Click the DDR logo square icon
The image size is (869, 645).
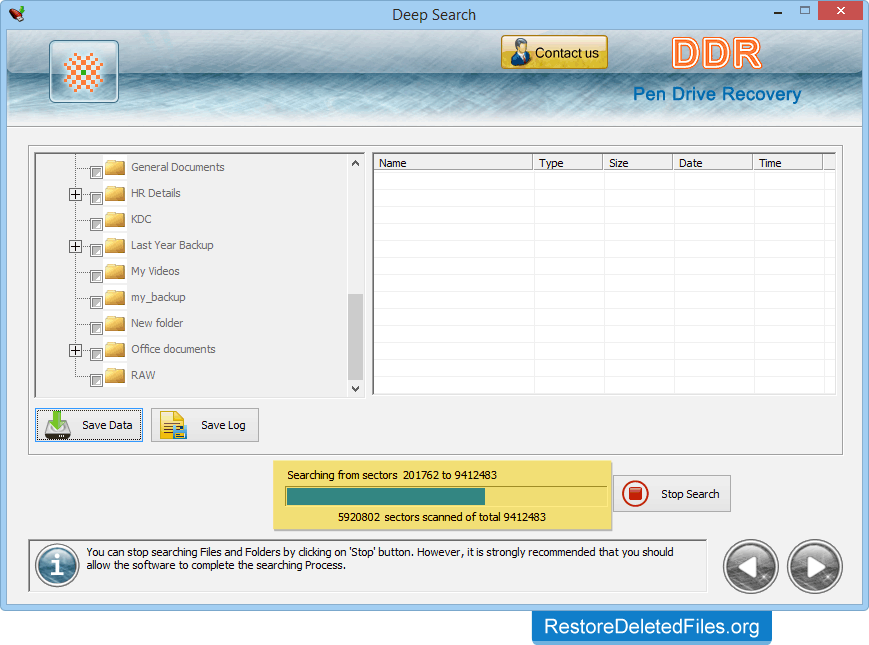[x=84, y=71]
